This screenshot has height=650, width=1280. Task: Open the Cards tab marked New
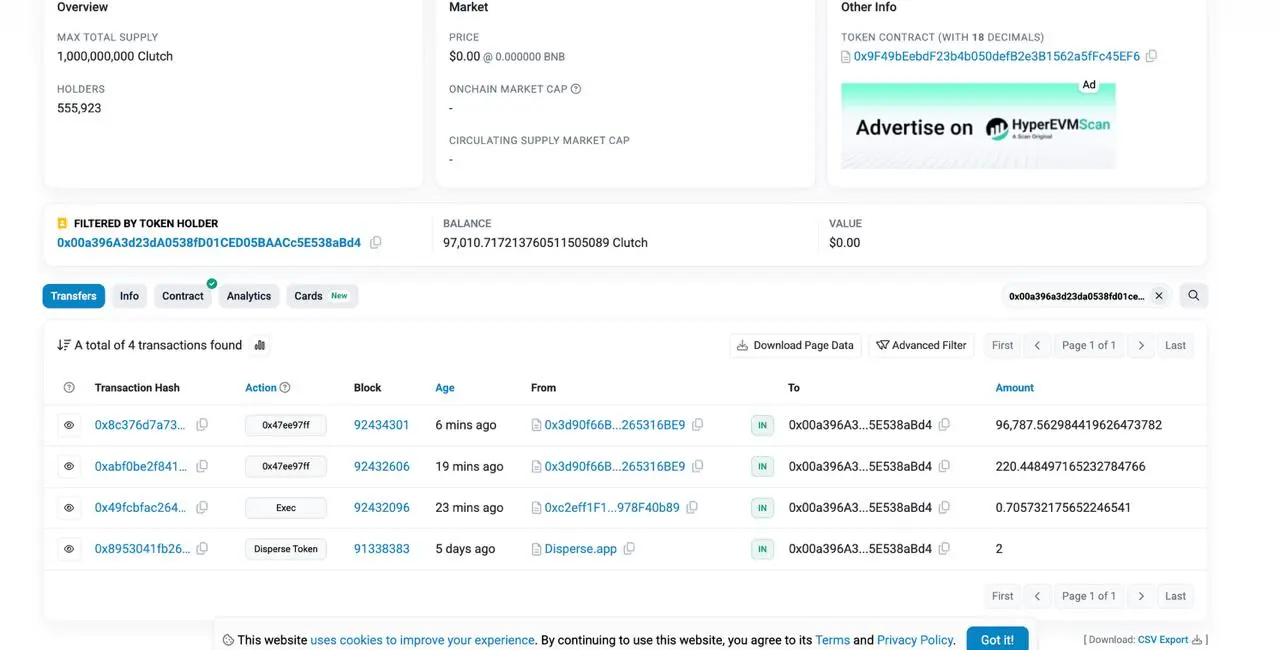pos(322,296)
